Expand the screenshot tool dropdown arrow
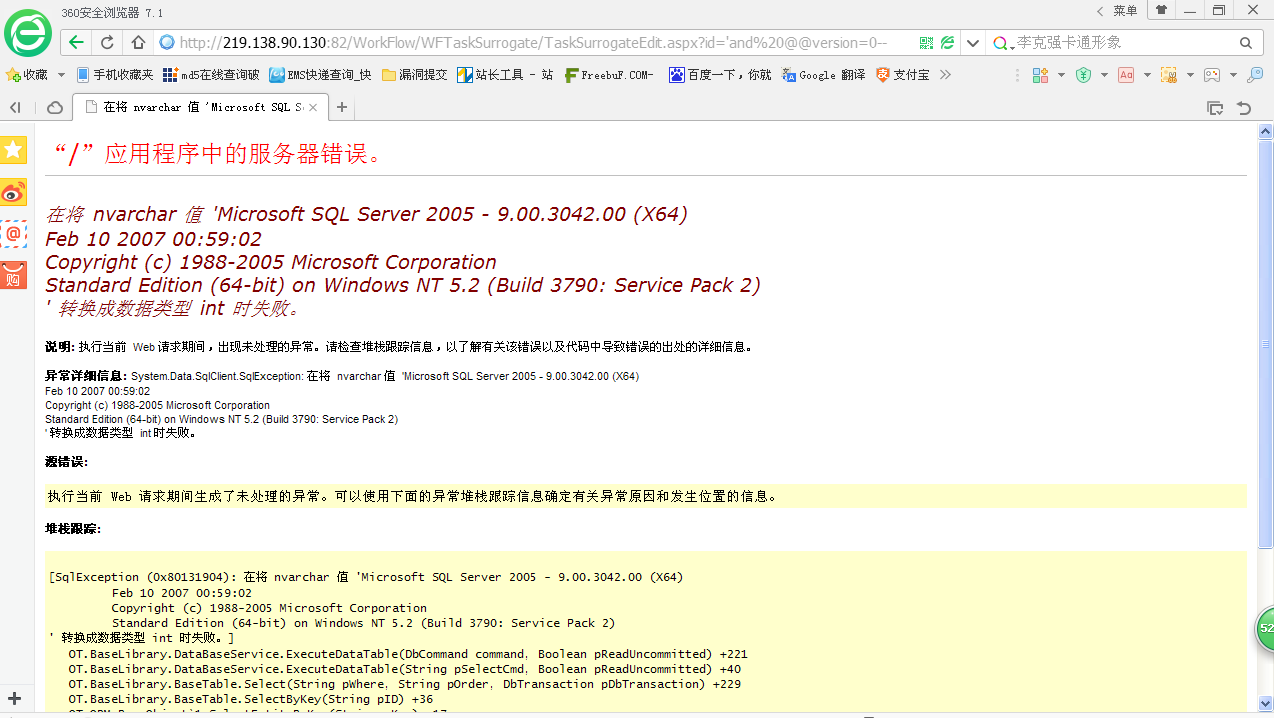Viewport: 1274px width, 718px height. [x=1190, y=75]
